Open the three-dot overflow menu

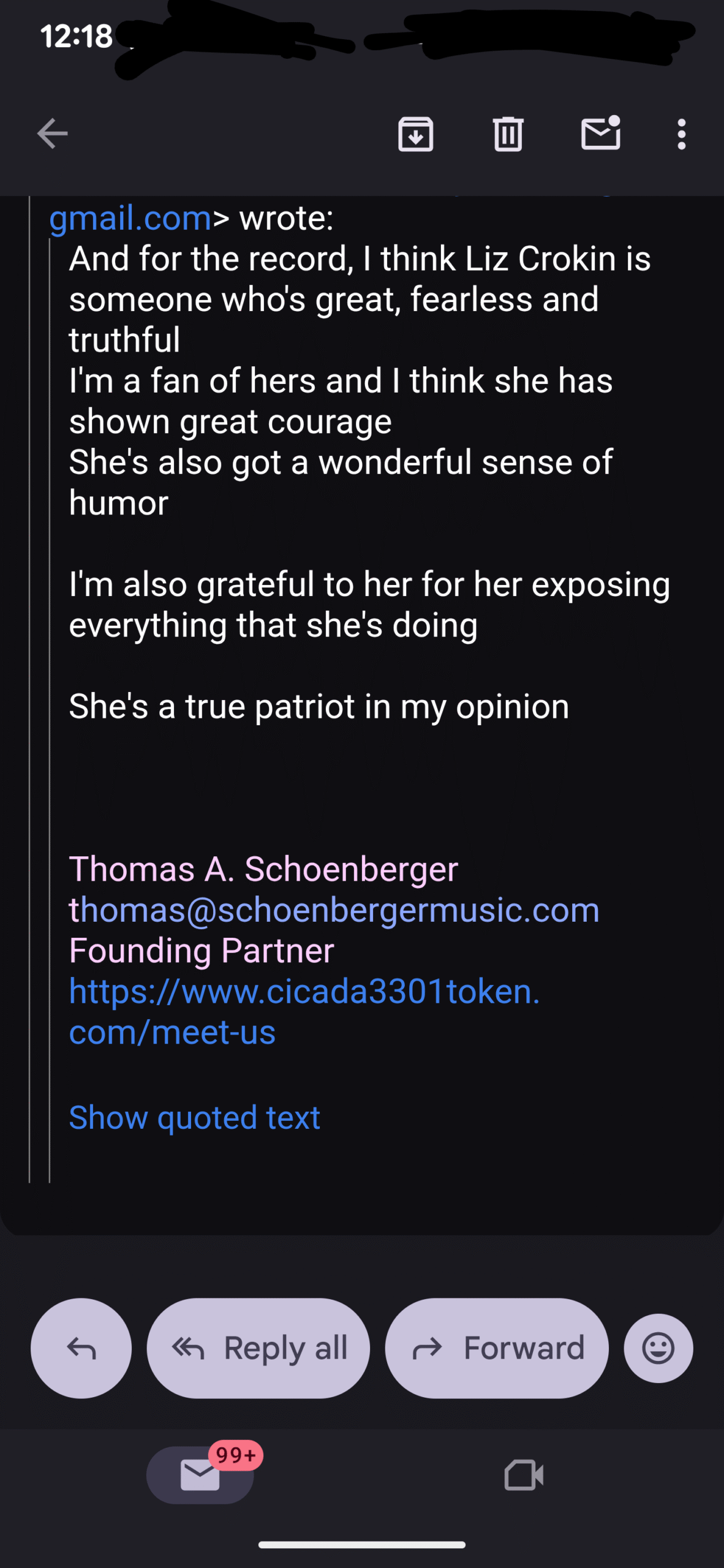coord(681,134)
